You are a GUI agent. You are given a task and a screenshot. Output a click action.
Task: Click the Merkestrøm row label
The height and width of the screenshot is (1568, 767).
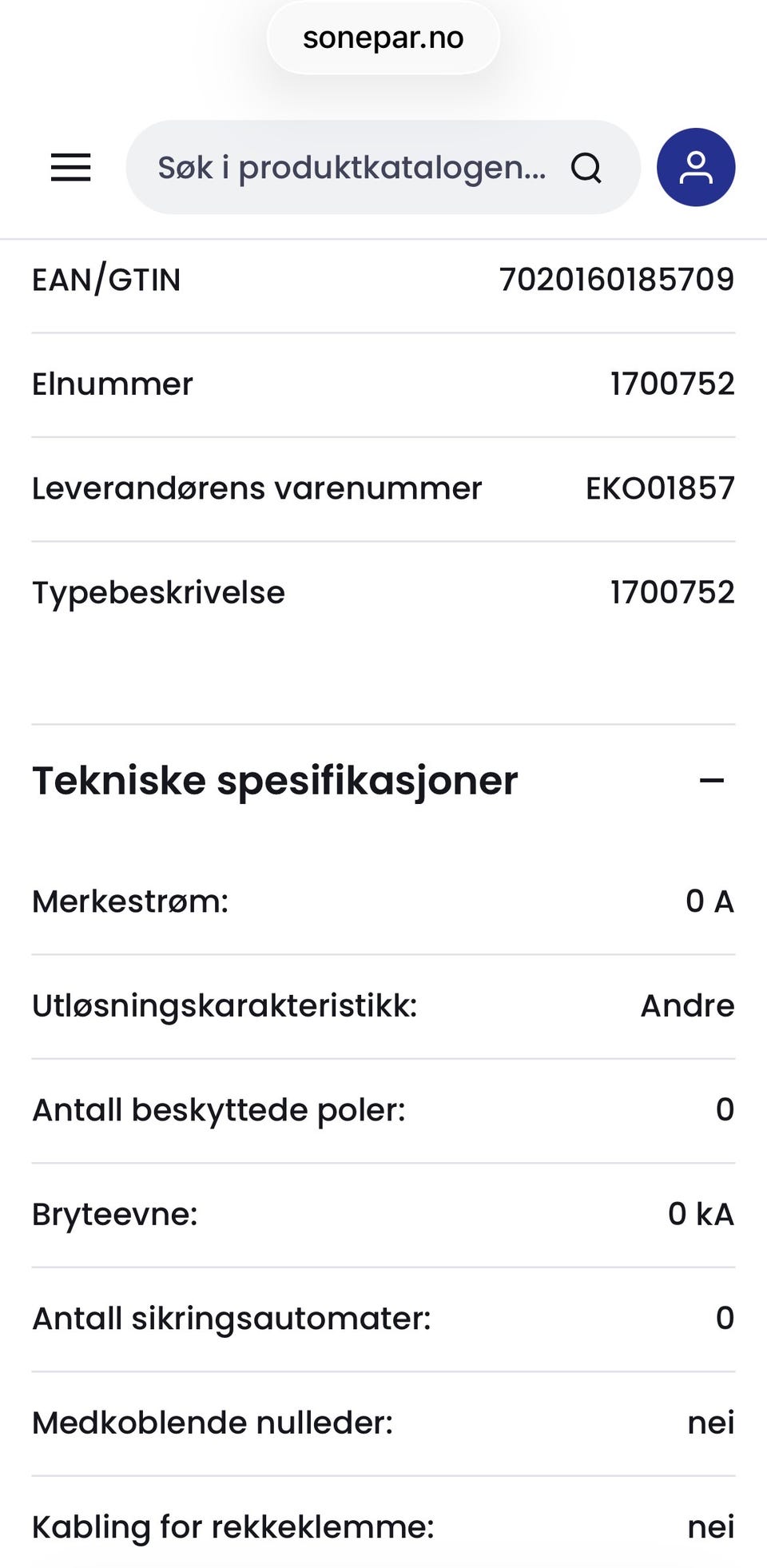(x=130, y=901)
